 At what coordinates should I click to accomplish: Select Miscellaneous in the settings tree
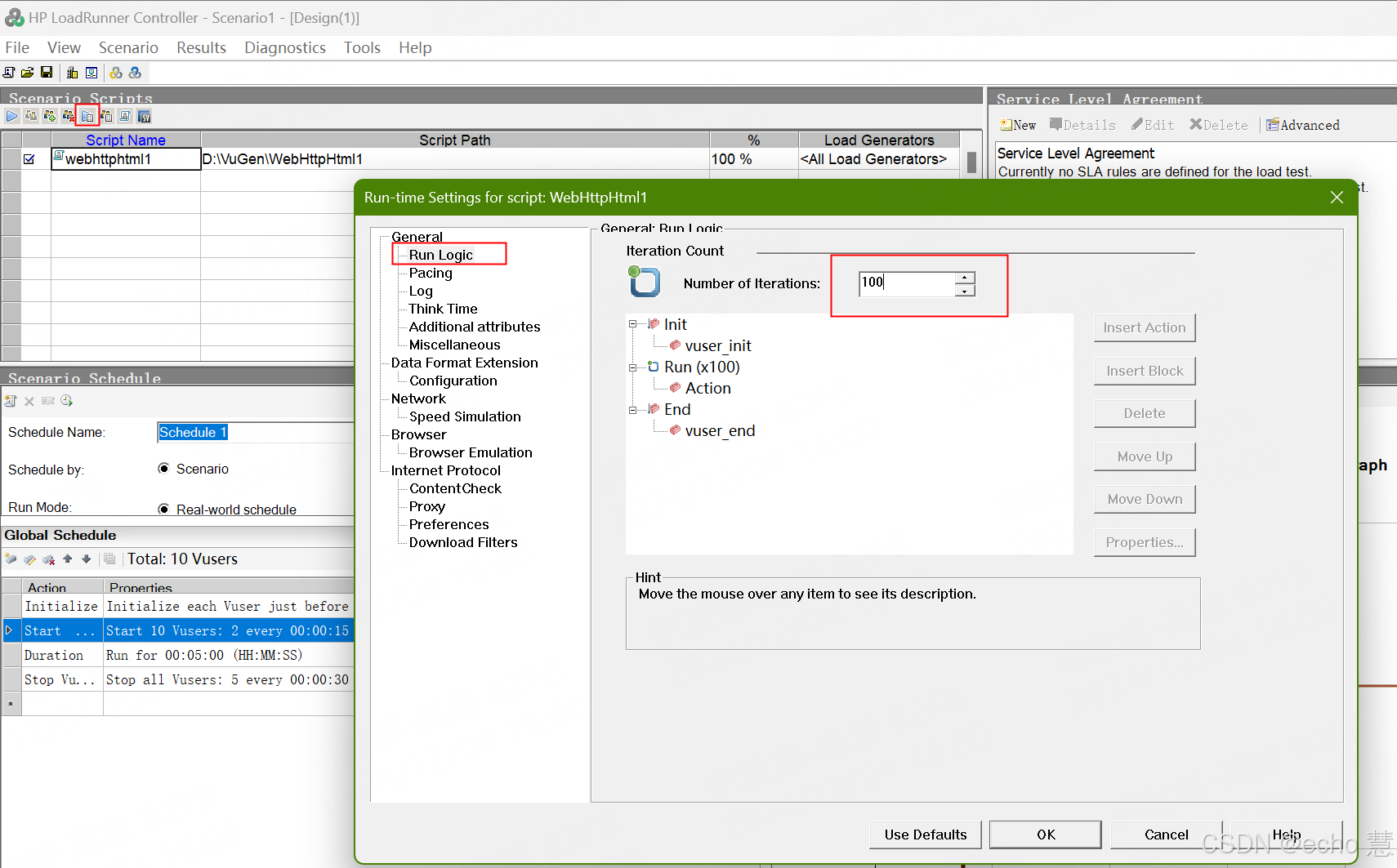454,345
